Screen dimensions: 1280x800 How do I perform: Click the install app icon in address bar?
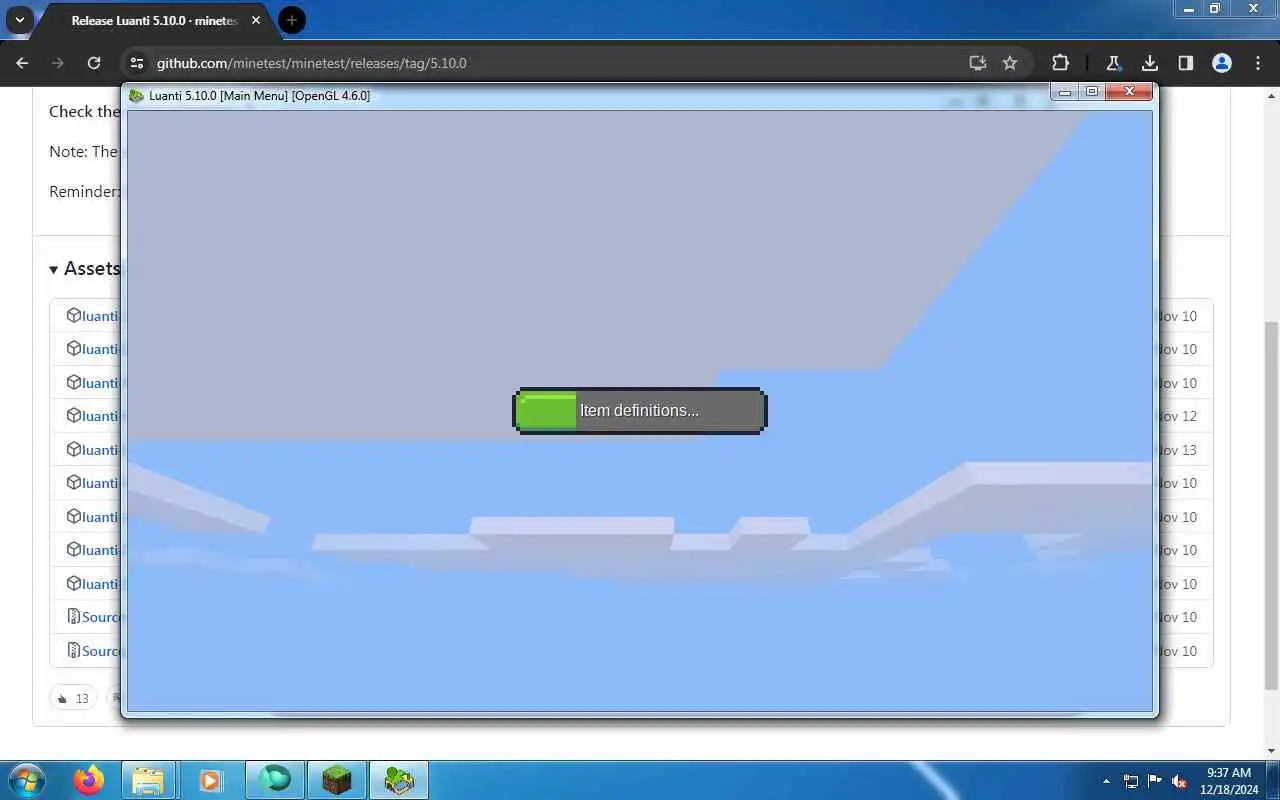pos(978,63)
